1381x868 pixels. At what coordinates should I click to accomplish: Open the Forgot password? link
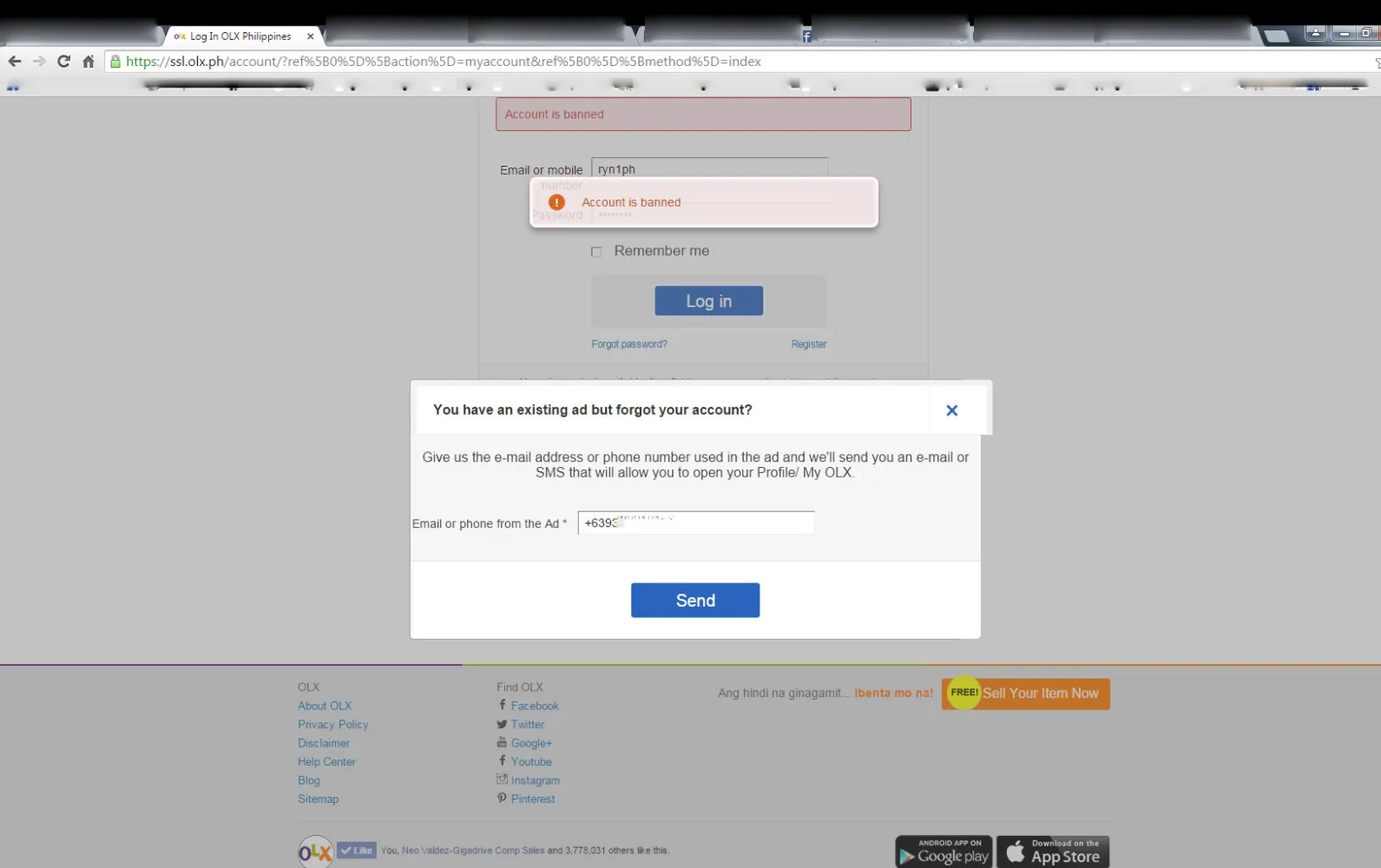click(629, 345)
